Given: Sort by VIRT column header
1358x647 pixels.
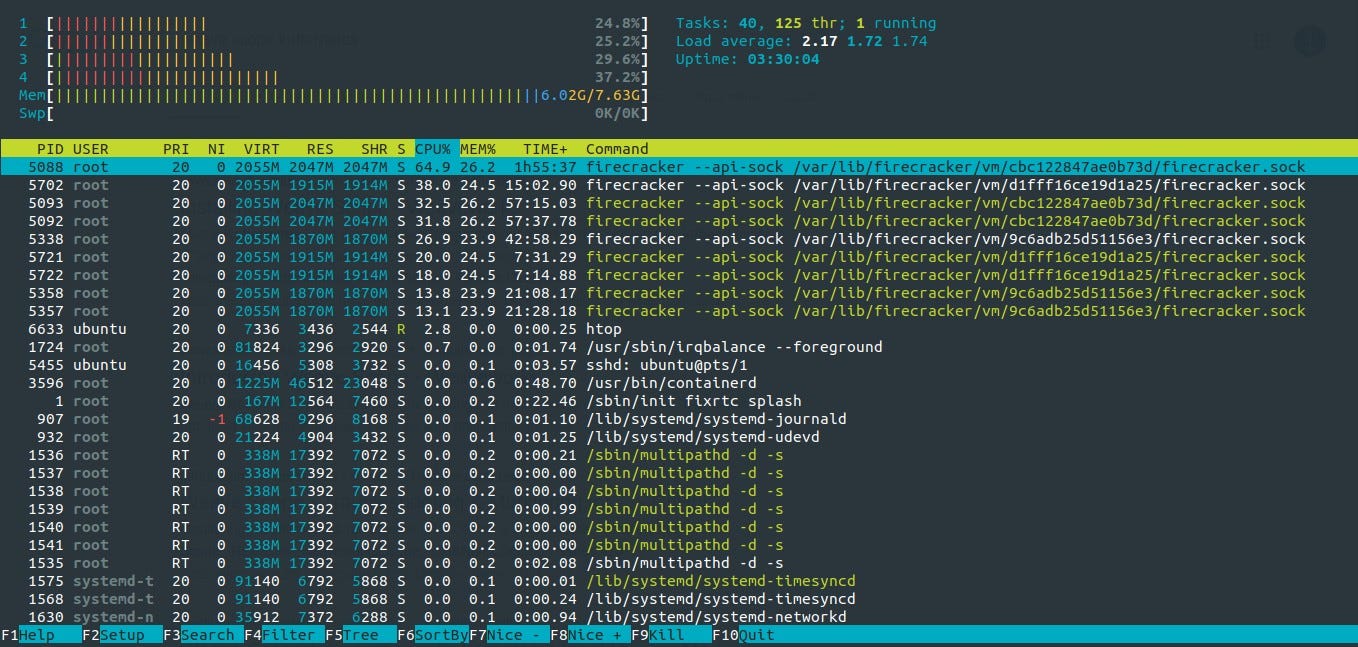Looking at the screenshot, I should (x=262, y=149).
